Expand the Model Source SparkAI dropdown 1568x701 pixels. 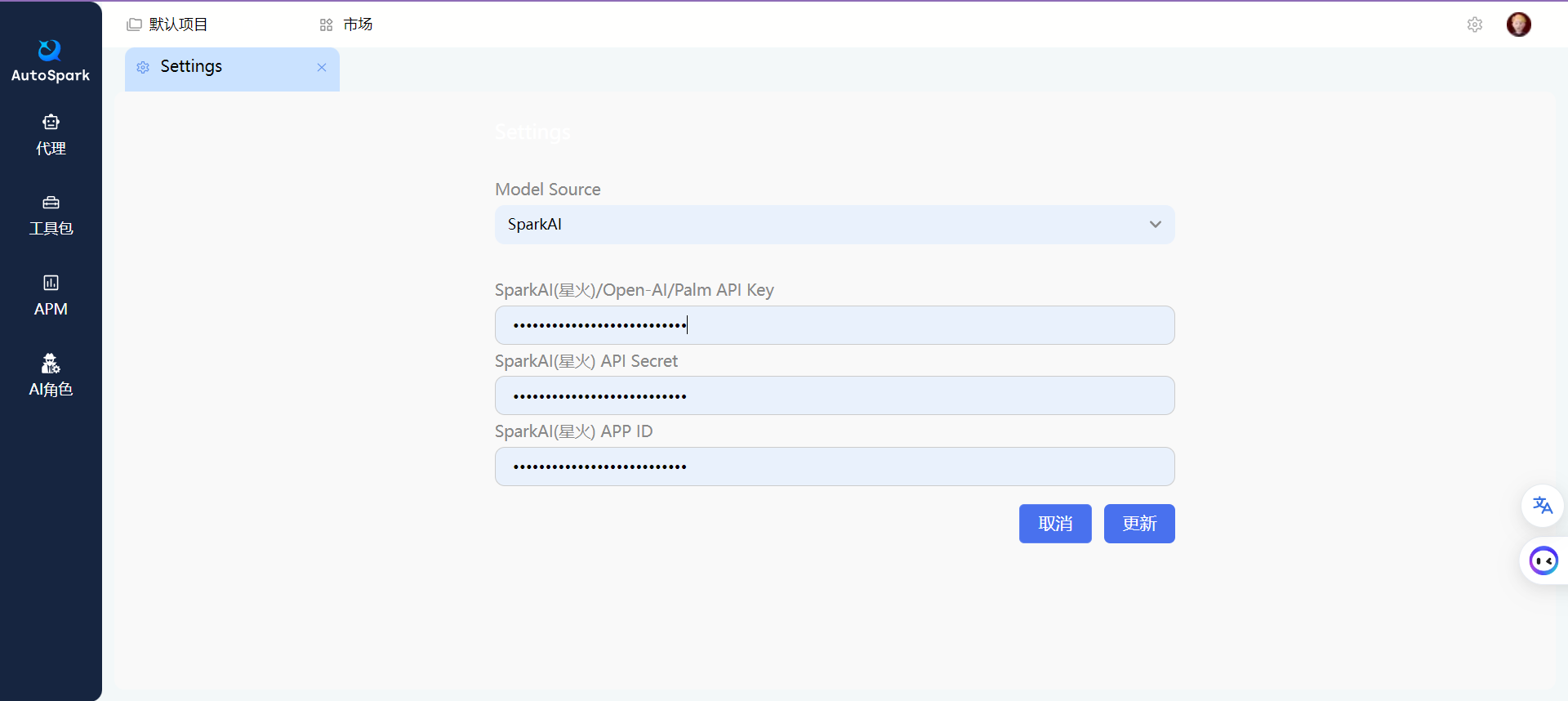[x=835, y=225]
